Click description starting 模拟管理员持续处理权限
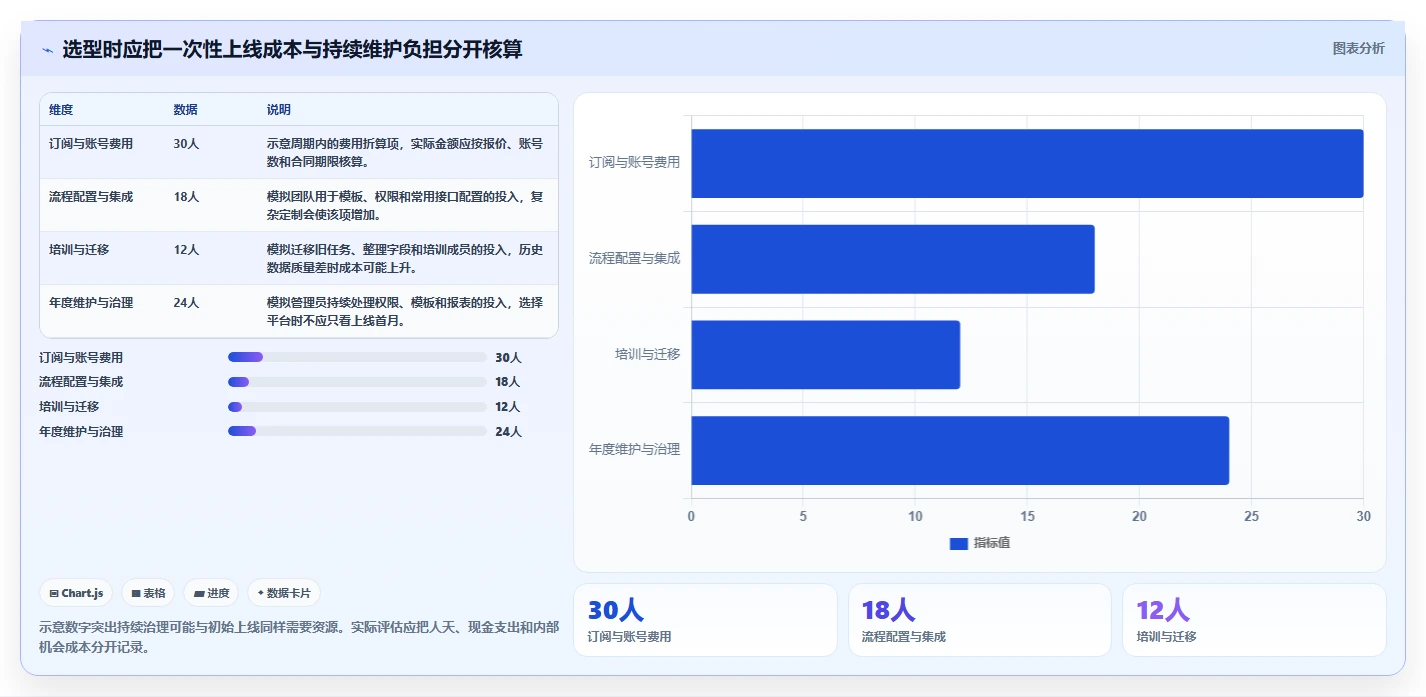The height and width of the screenshot is (697, 1426). [x=405, y=312]
